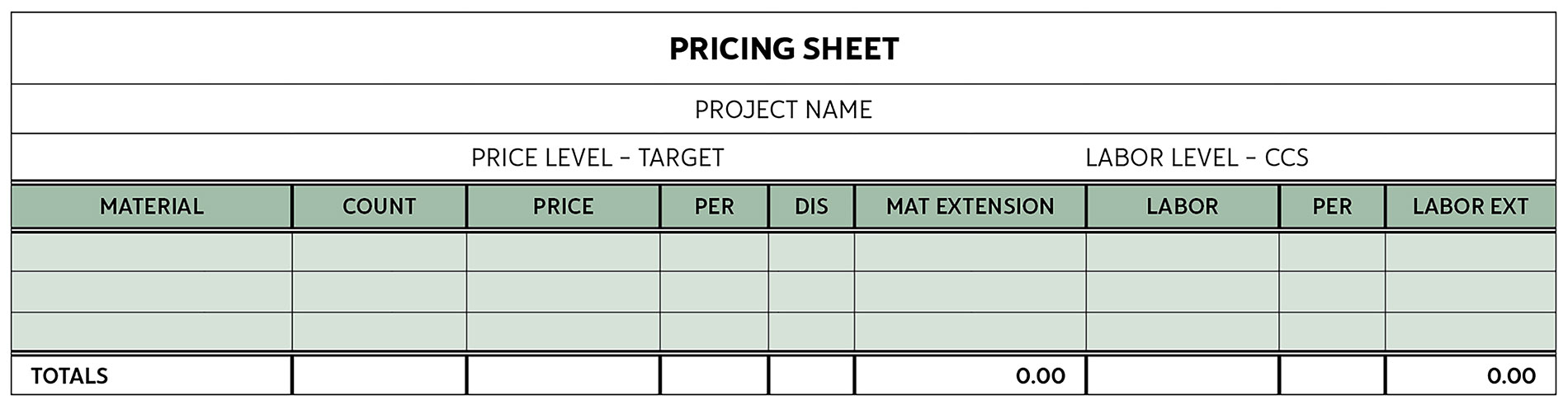1568x405 pixels.
Task: Select the MAT EXTENSION total 0.00 cell
Action: (x=970, y=376)
